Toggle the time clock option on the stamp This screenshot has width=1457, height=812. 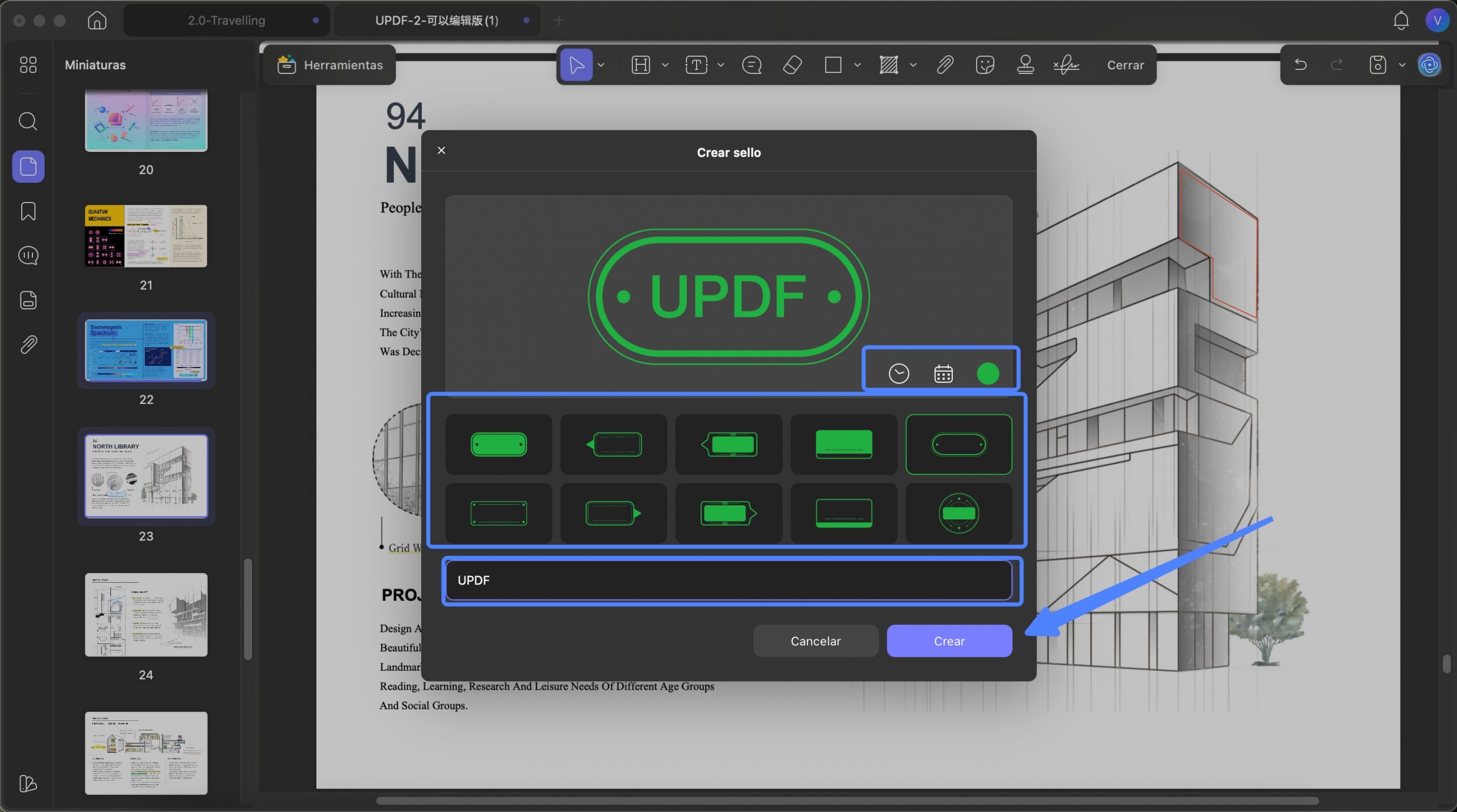(899, 374)
